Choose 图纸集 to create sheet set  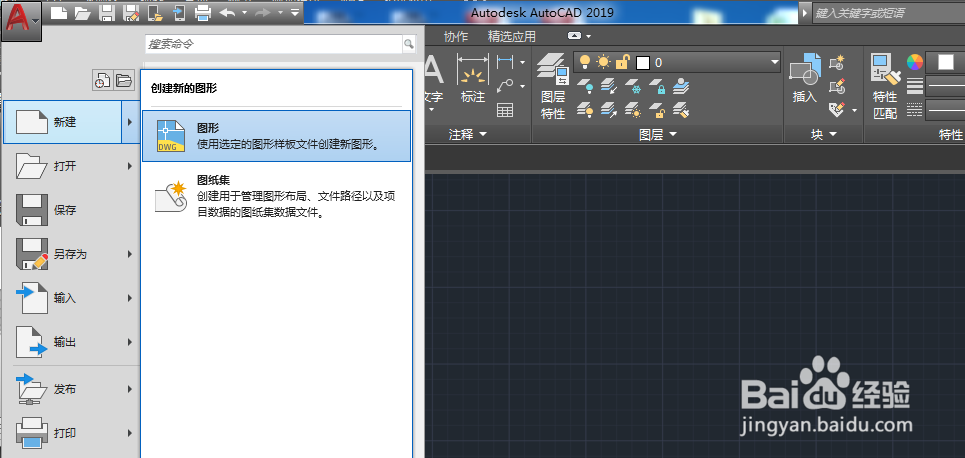pyautogui.click(x=276, y=197)
